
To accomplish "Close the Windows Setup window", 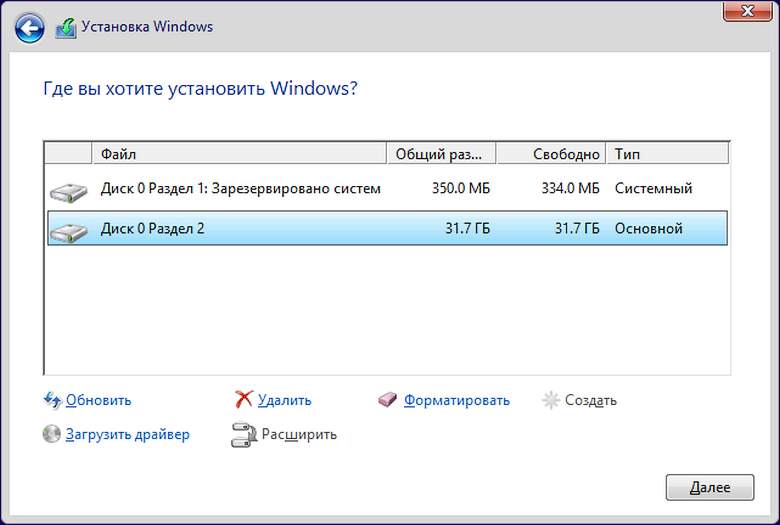I will pyautogui.click(x=747, y=11).
